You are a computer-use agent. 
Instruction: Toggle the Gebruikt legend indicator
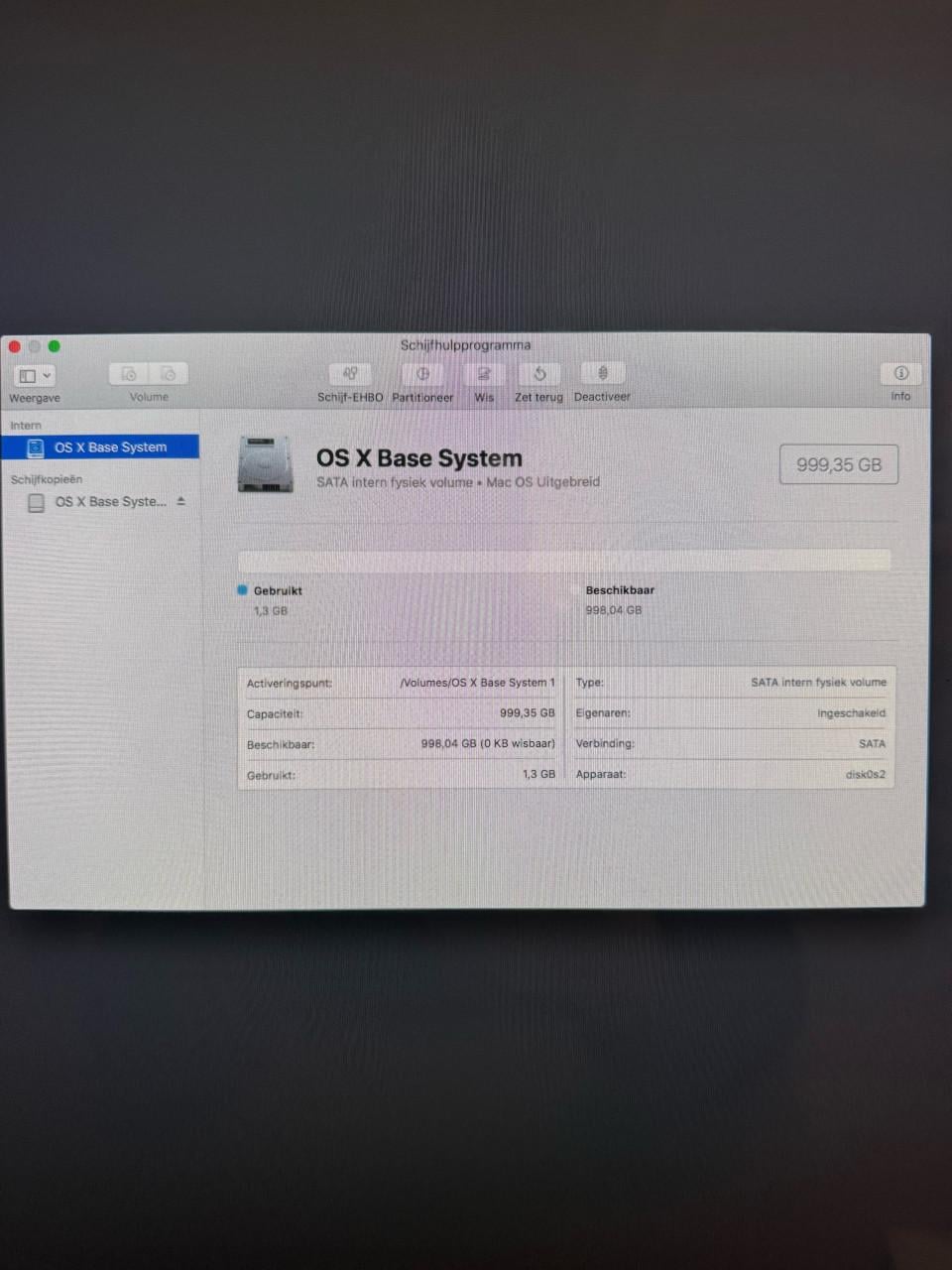[277, 590]
